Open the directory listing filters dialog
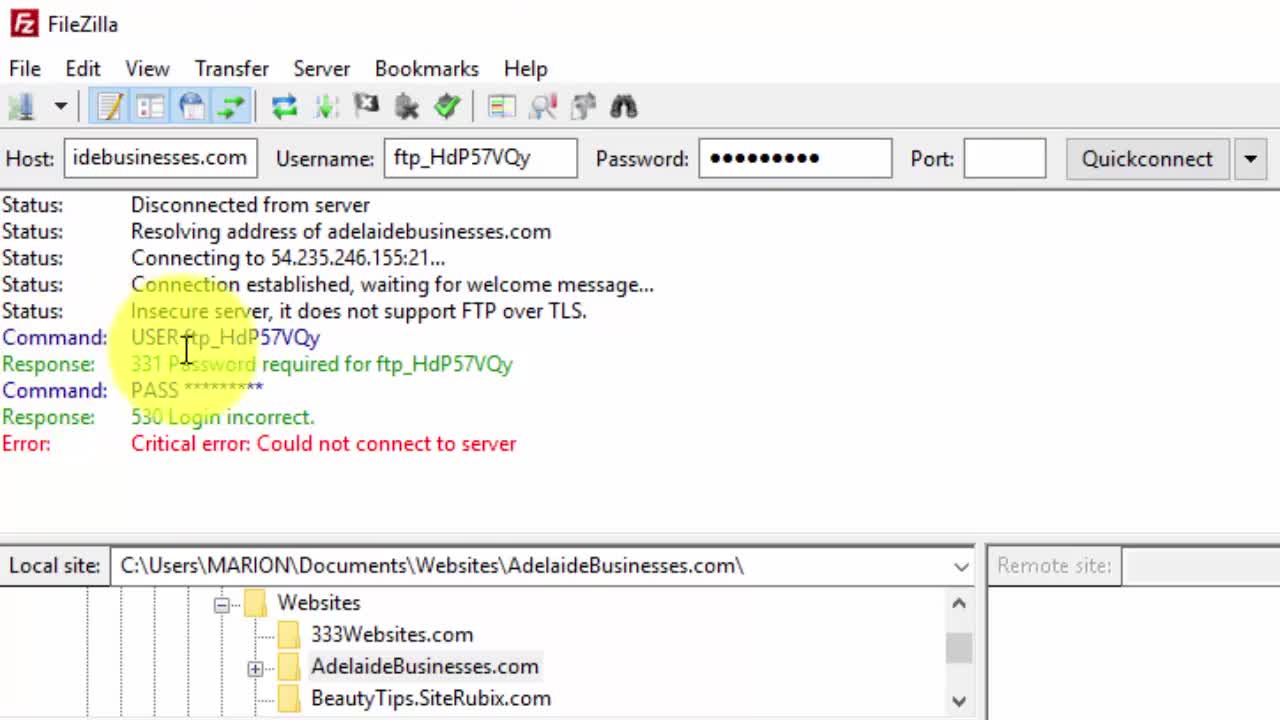This screenshot has width=1280, height=720. (x=501, y=106)
